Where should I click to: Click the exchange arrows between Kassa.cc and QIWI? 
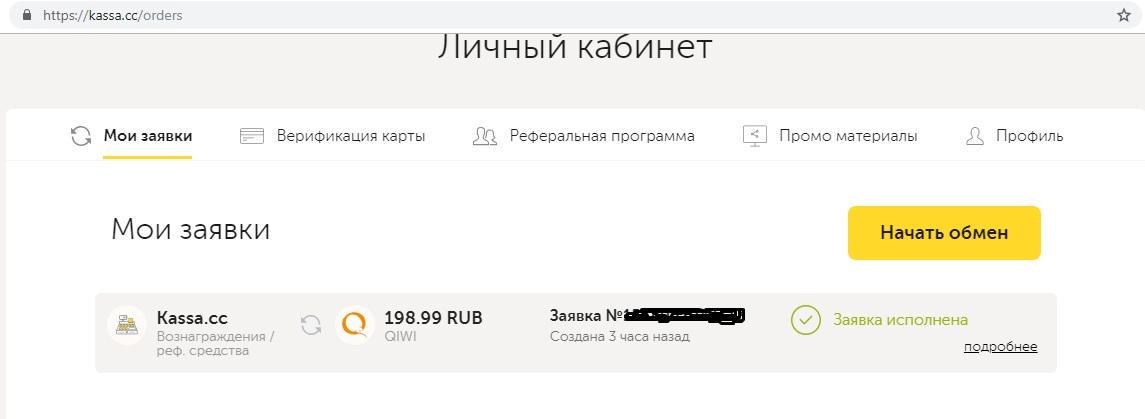[x=311, y=325]
